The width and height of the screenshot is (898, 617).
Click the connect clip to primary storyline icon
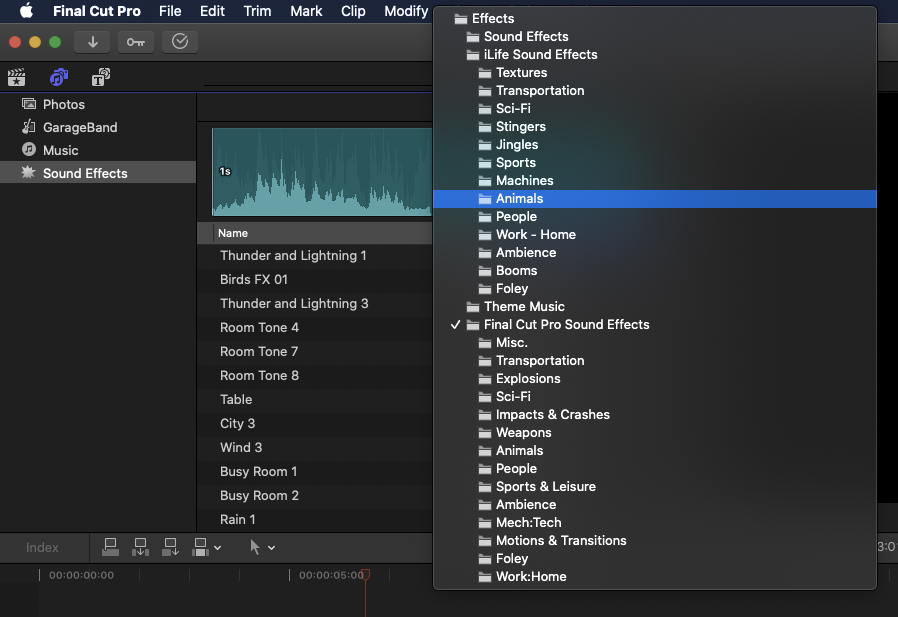coord(110,547)
